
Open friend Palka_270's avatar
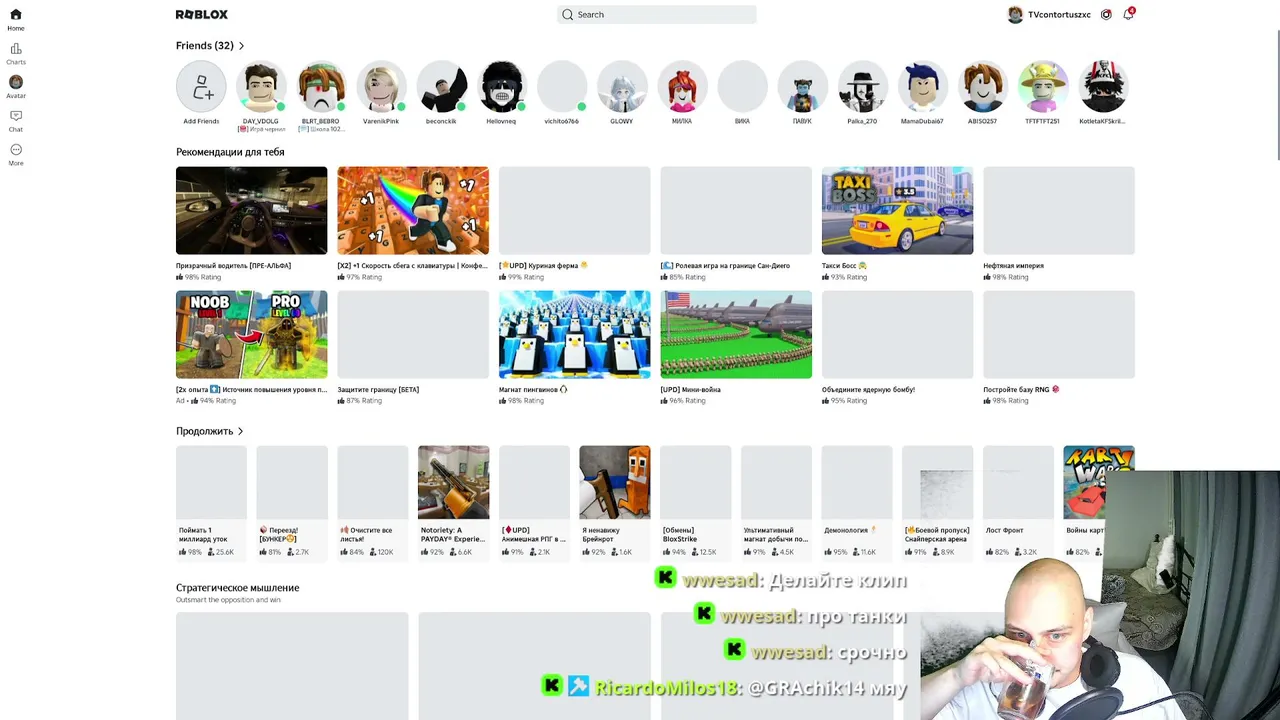(862, 87)
